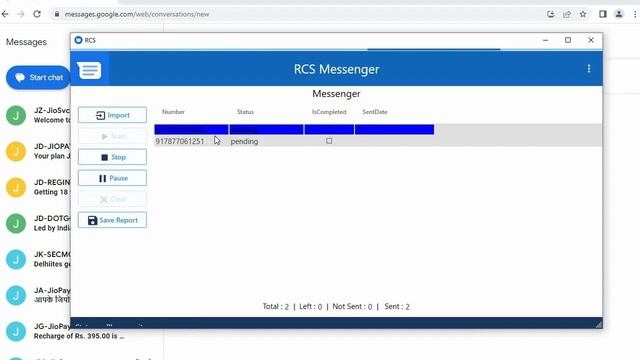Click the browser back arrow
The height and width of the screenshot is (360, 640).
tap(5, 14)
